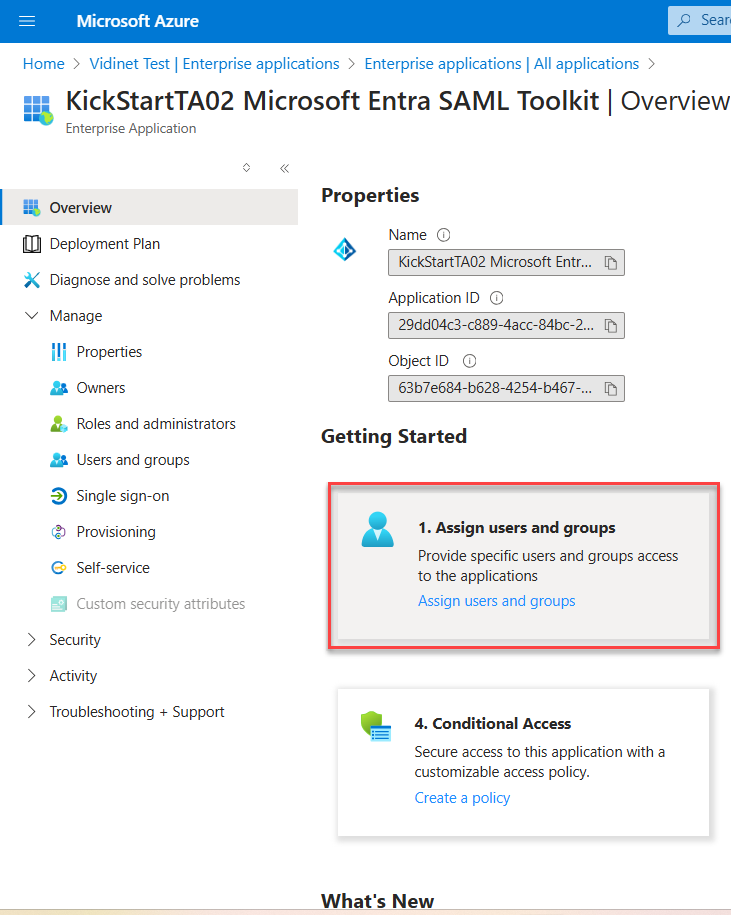Click the Assign users and groups link

(496, 601)
